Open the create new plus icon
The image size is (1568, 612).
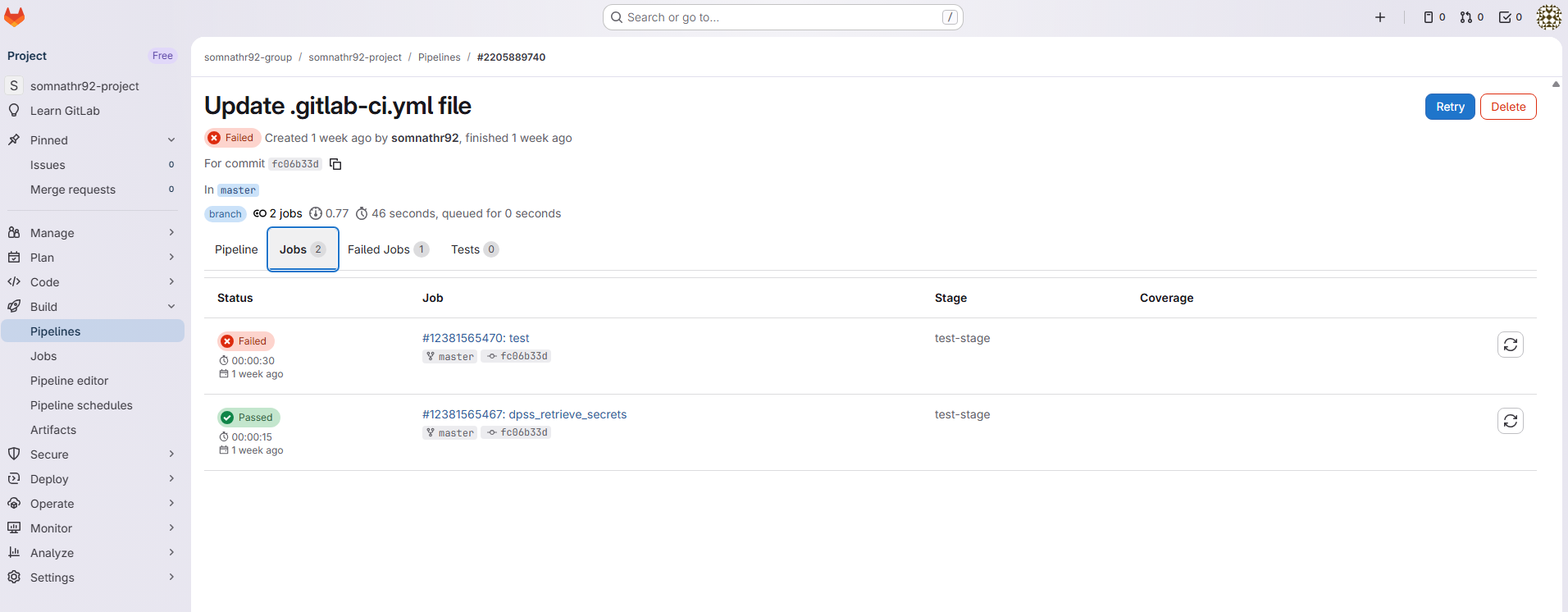coord(1380,17)
